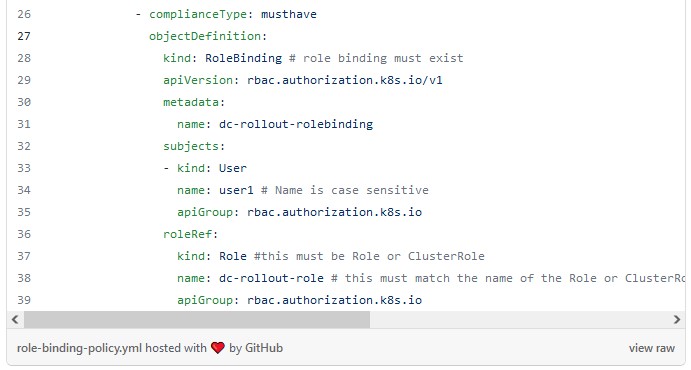
Task: Select line number 39
Action: tap(24, 300)
